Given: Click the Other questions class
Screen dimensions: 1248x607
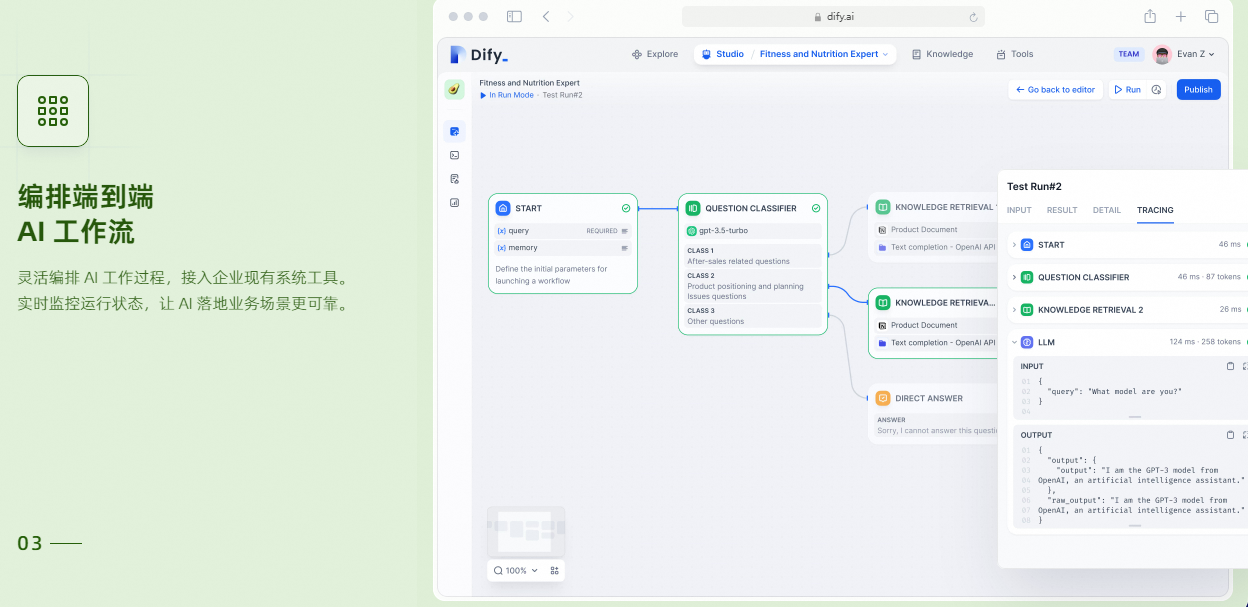Looking at the screenshot, I should [753, 316].
